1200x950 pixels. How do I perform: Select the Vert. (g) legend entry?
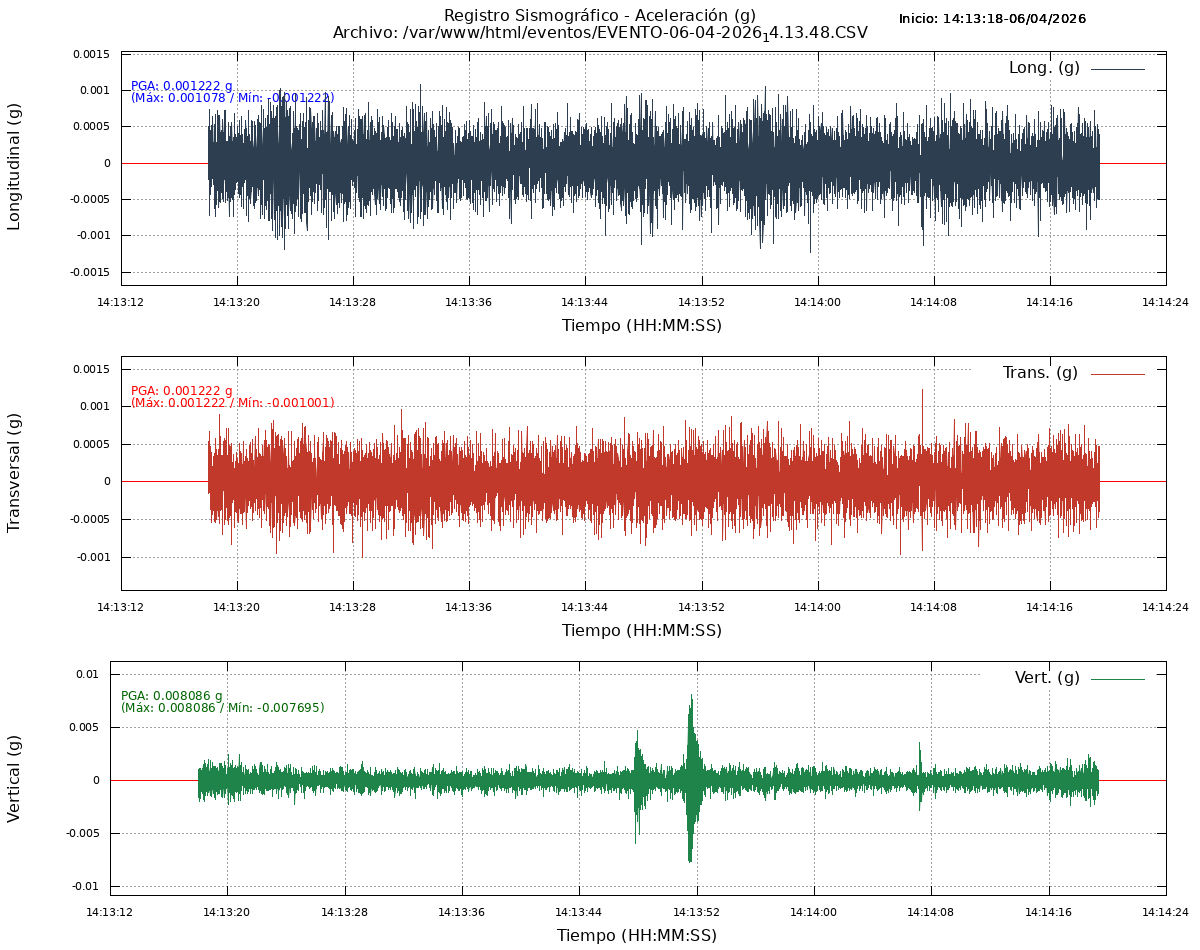tap(1047, 678)
